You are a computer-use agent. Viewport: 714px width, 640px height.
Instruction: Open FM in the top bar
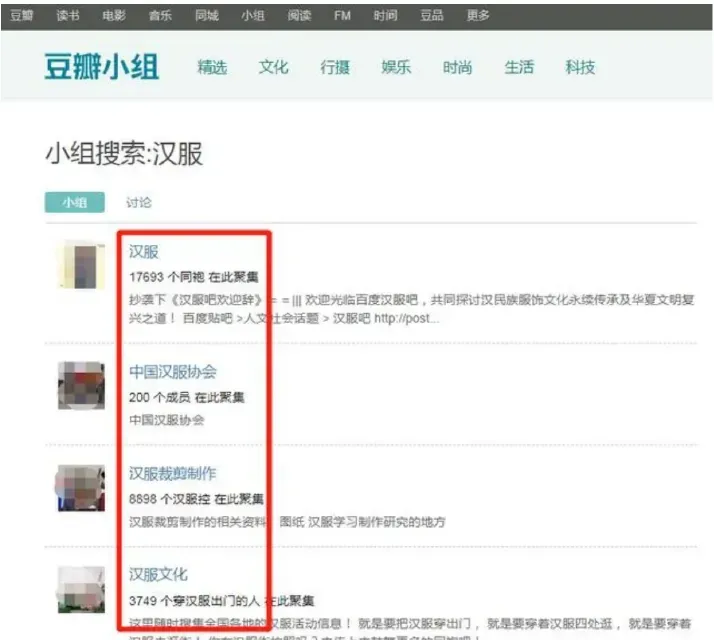(342, 16)
